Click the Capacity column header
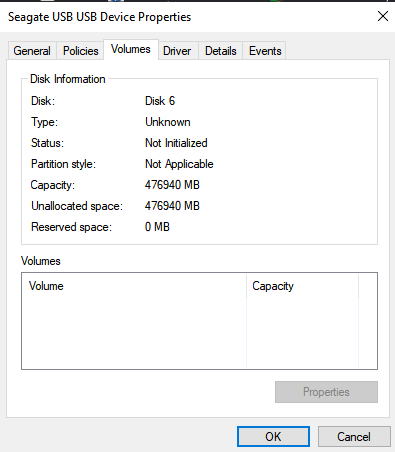 (x=303, y=286)
